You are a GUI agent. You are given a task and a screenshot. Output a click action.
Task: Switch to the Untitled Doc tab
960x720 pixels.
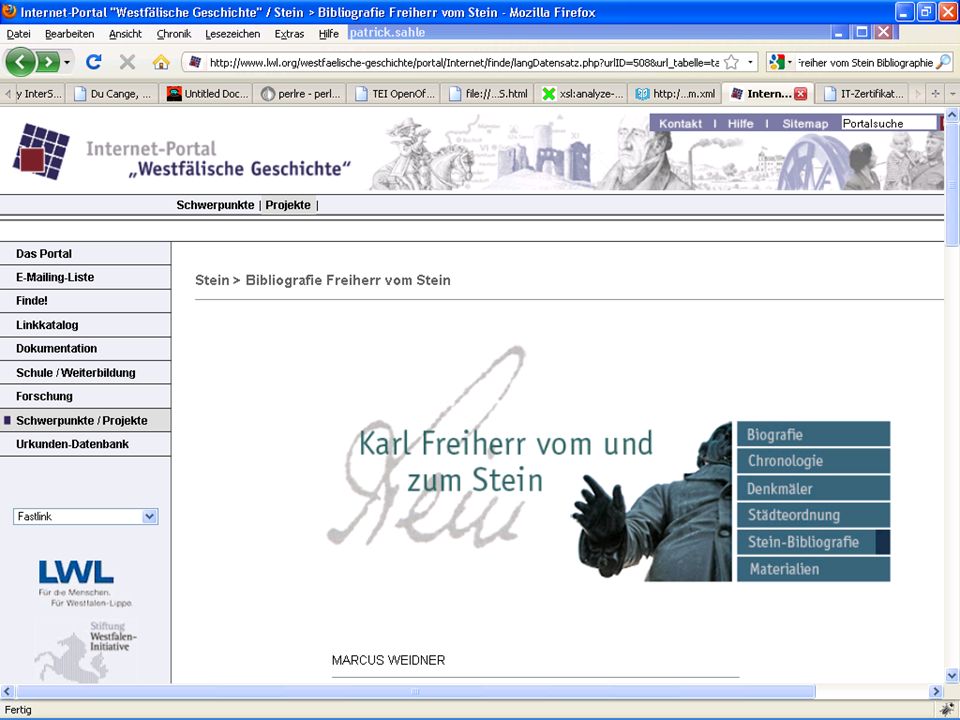click(206, 94)
